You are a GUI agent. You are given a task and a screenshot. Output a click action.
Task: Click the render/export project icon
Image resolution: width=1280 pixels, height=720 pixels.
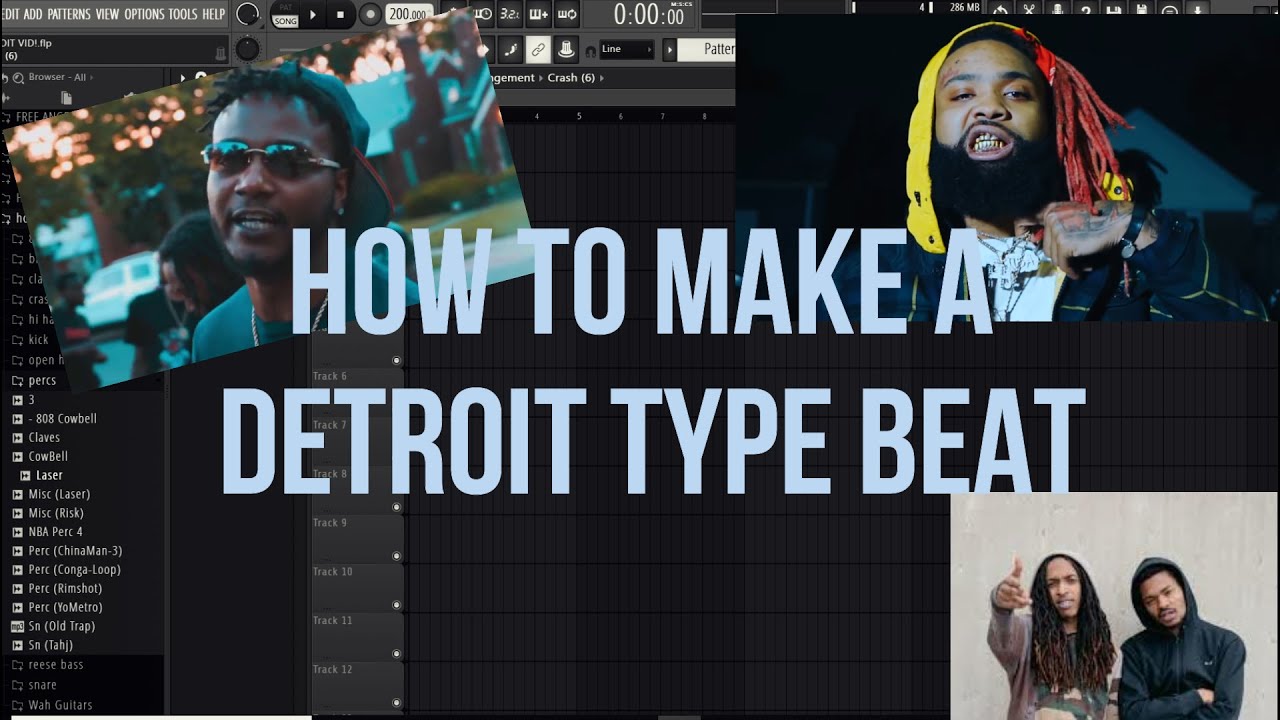[1142, 8]
